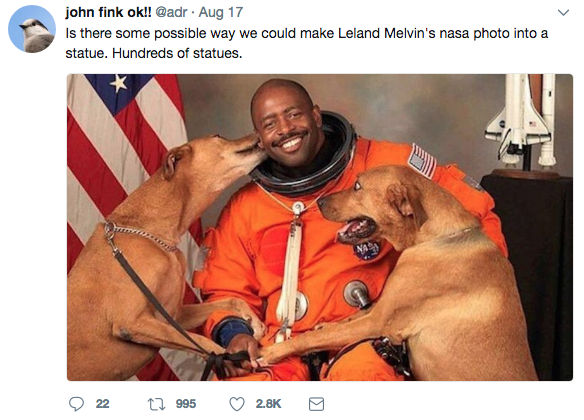Open the attached astronaut photo
584x420 pixels.
(x=320, y=227)
